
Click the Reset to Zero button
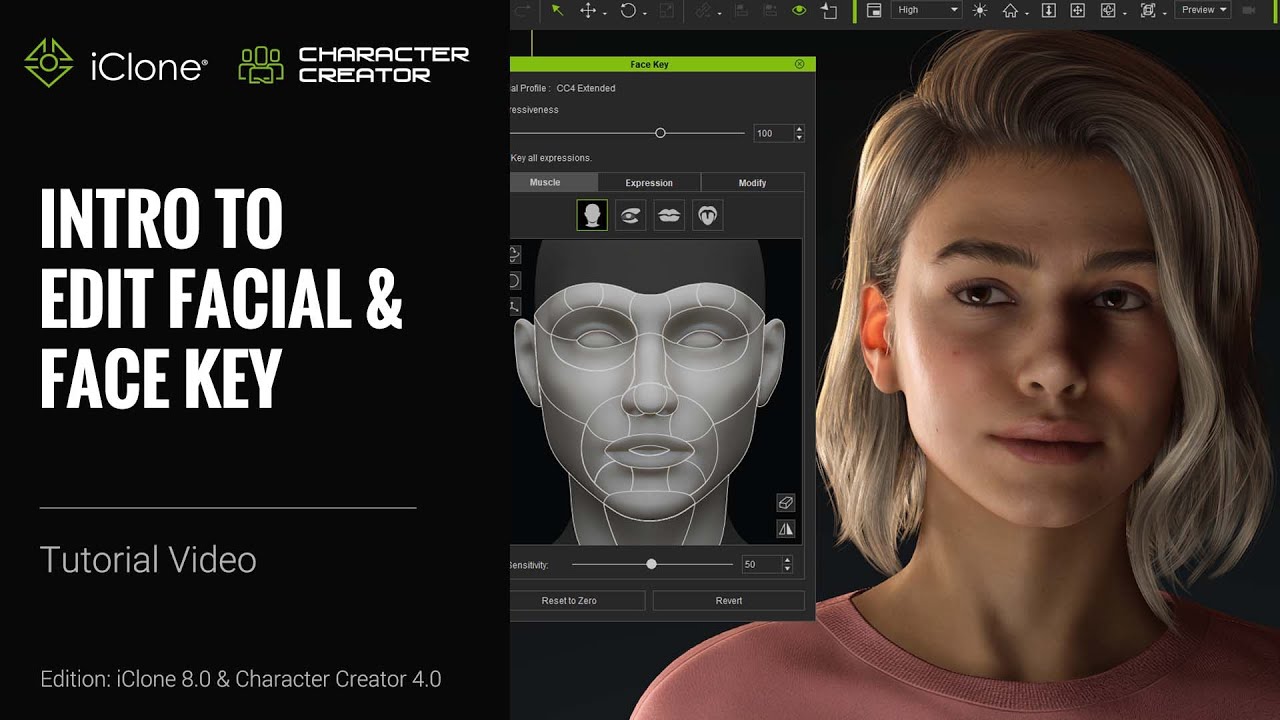[569, 601]
